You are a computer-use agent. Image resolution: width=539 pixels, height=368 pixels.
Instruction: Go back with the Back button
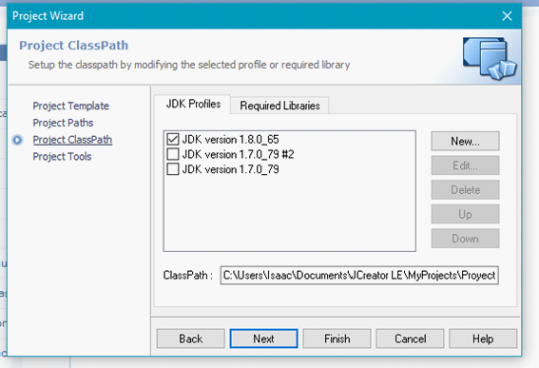point(191,339)
